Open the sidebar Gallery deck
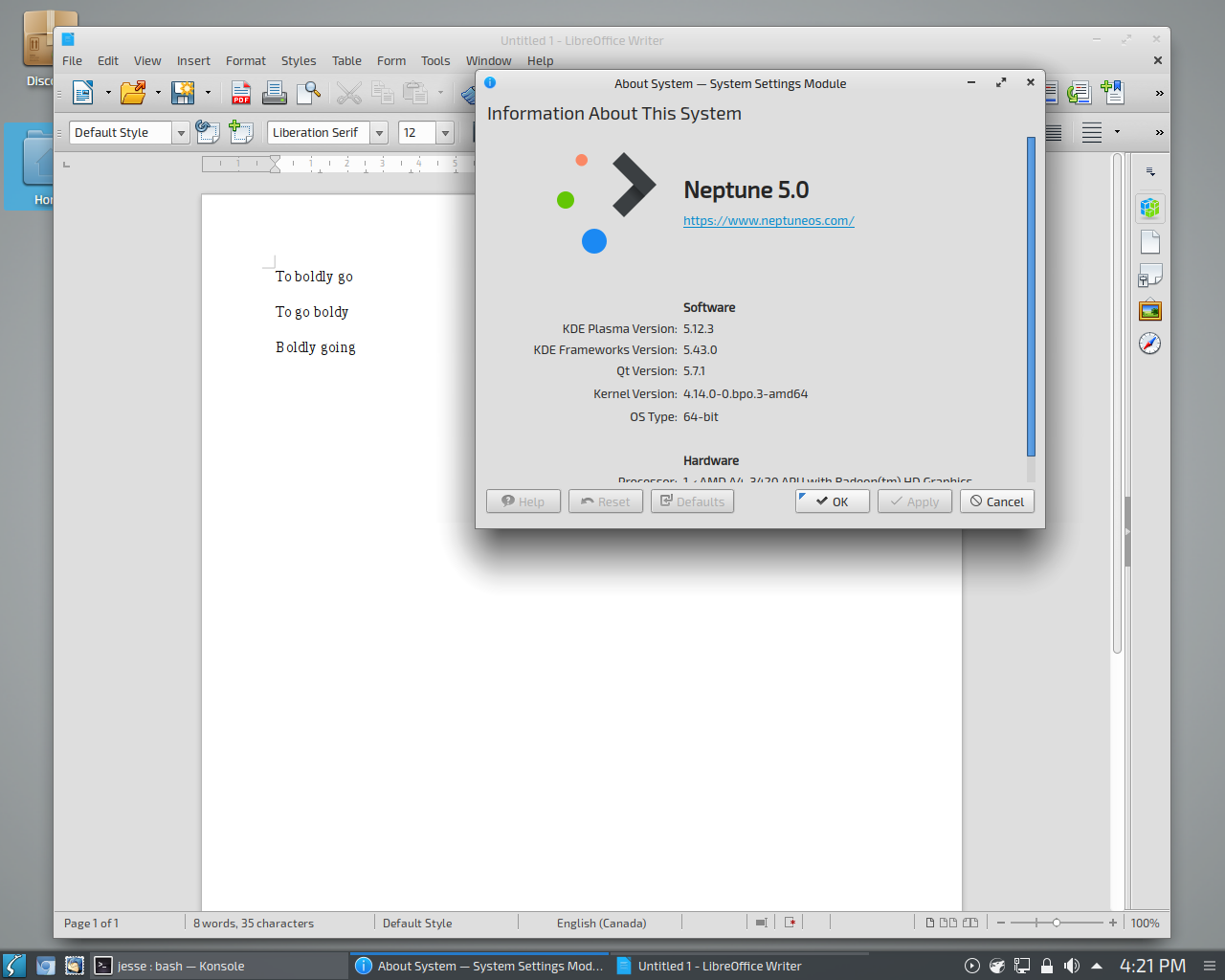This screenshot has height=980, width=1225. click(x=1150, y=310)
